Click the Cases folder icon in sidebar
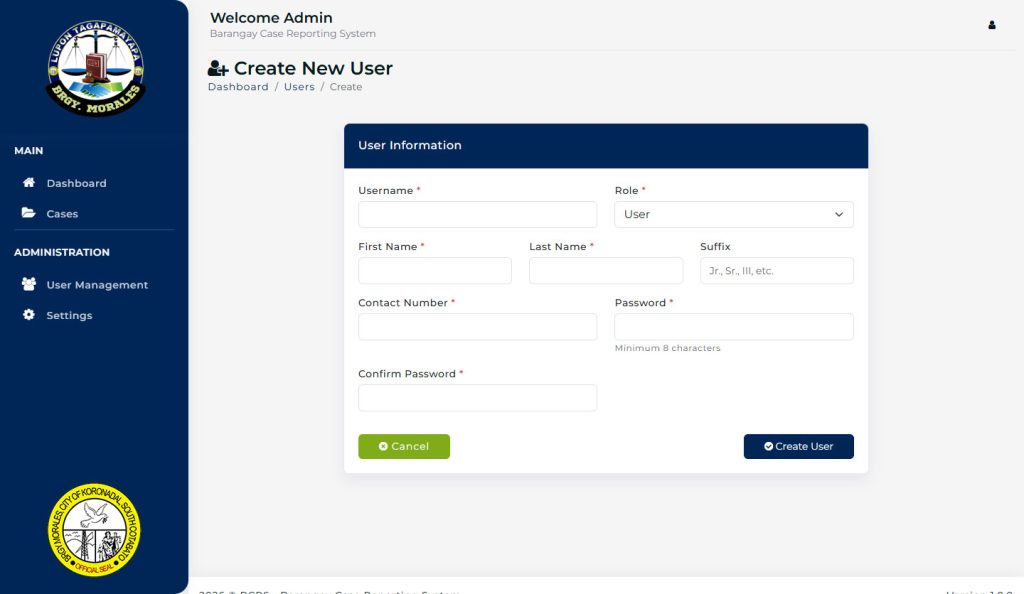1024x594 pixels. coord(29,213)
